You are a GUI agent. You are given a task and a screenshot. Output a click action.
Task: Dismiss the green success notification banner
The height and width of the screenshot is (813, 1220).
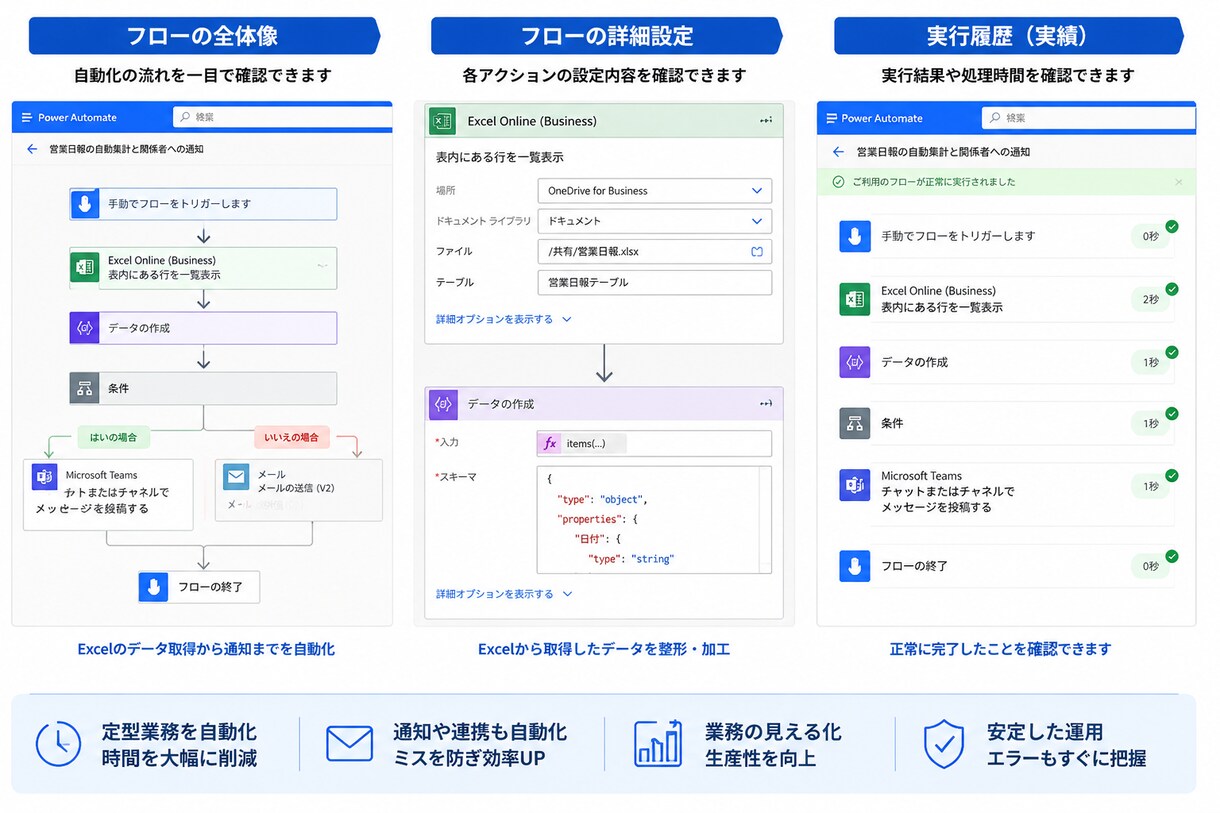click(1179, 182)
